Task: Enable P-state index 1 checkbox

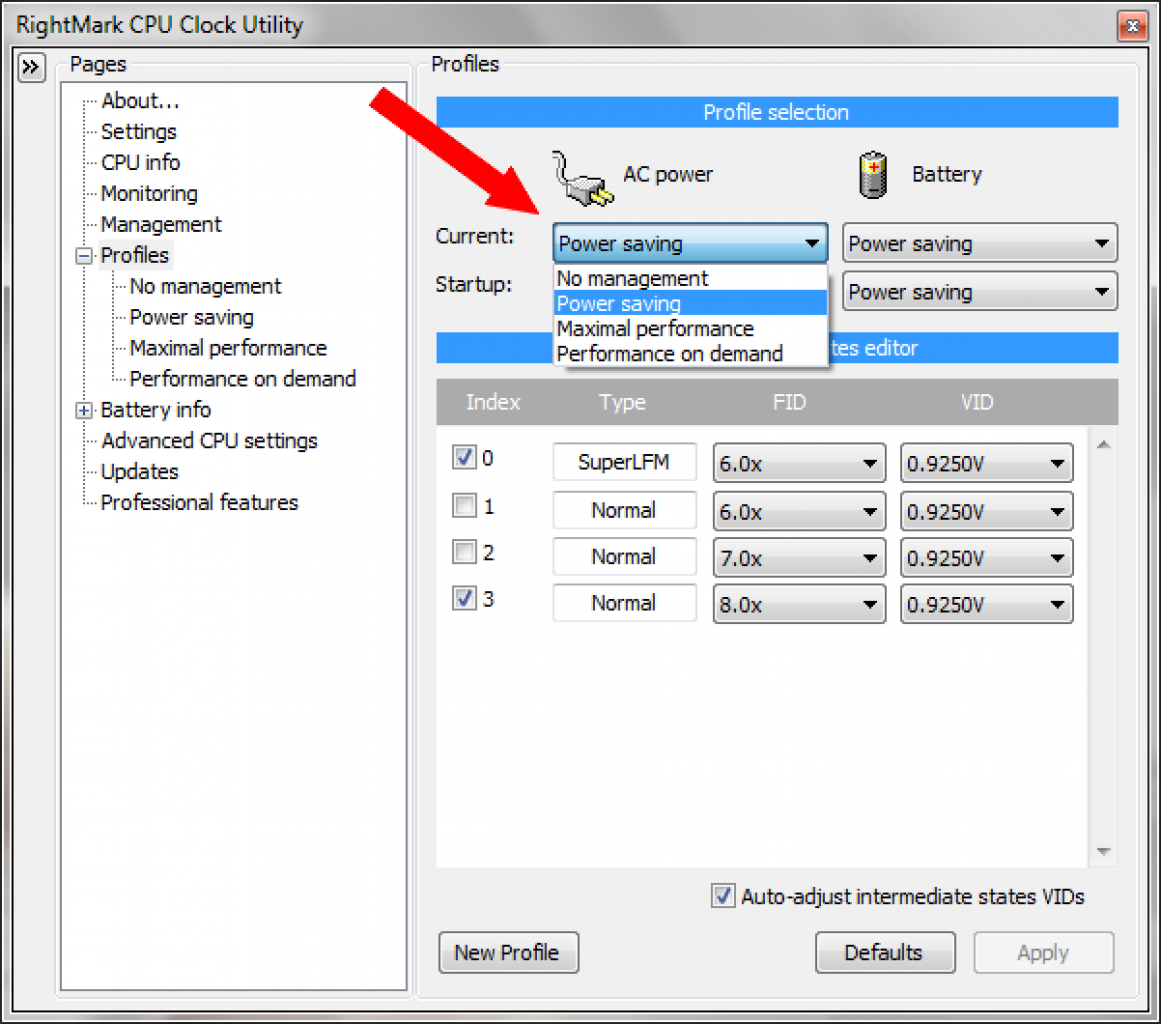Action: pyautogui.click(x=464, y=506)
